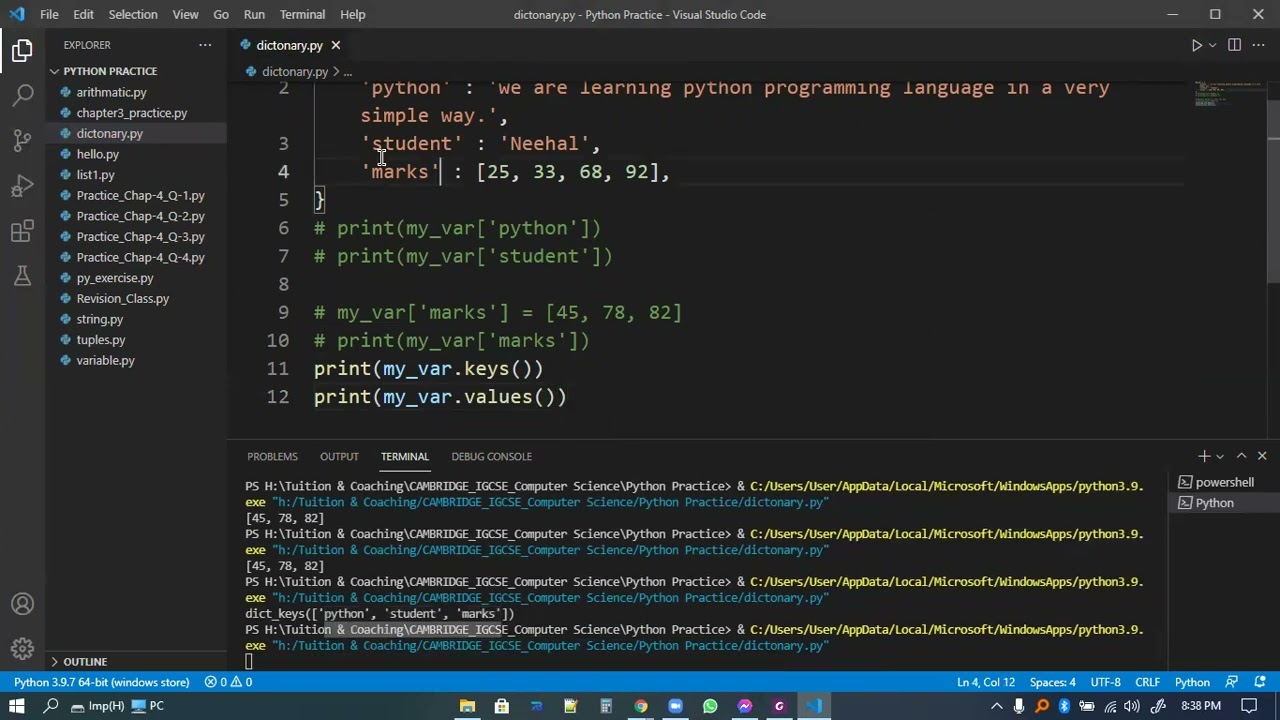
Task: Open run button dropdown arrow
Action: (x=1212, y=45)
